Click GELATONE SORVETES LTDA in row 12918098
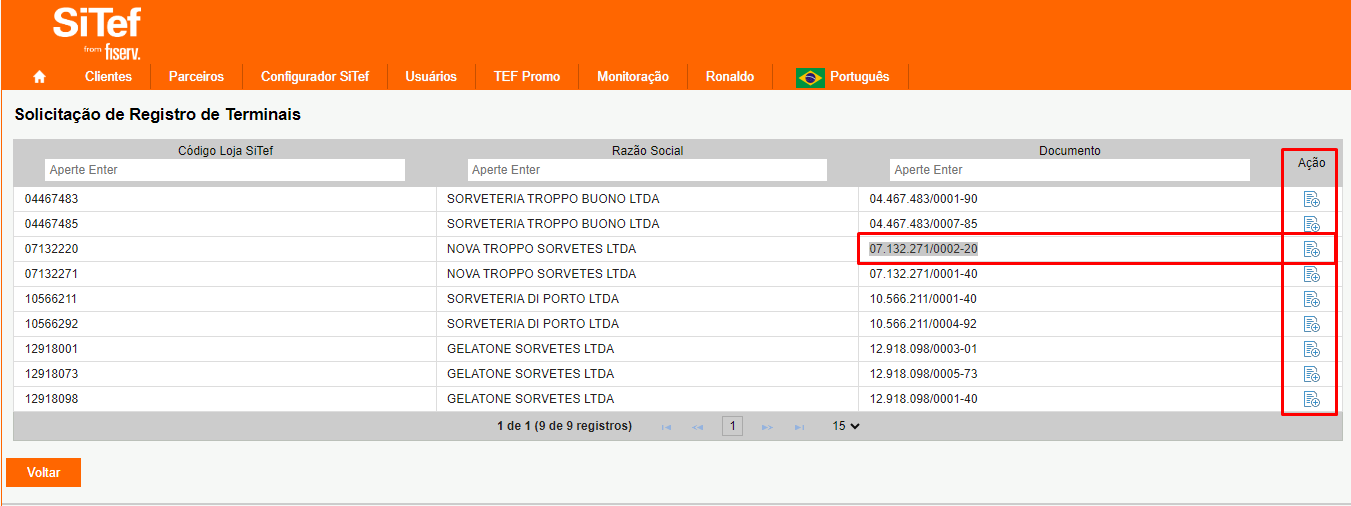1351x506 pixels. click(x=530, y=399)
